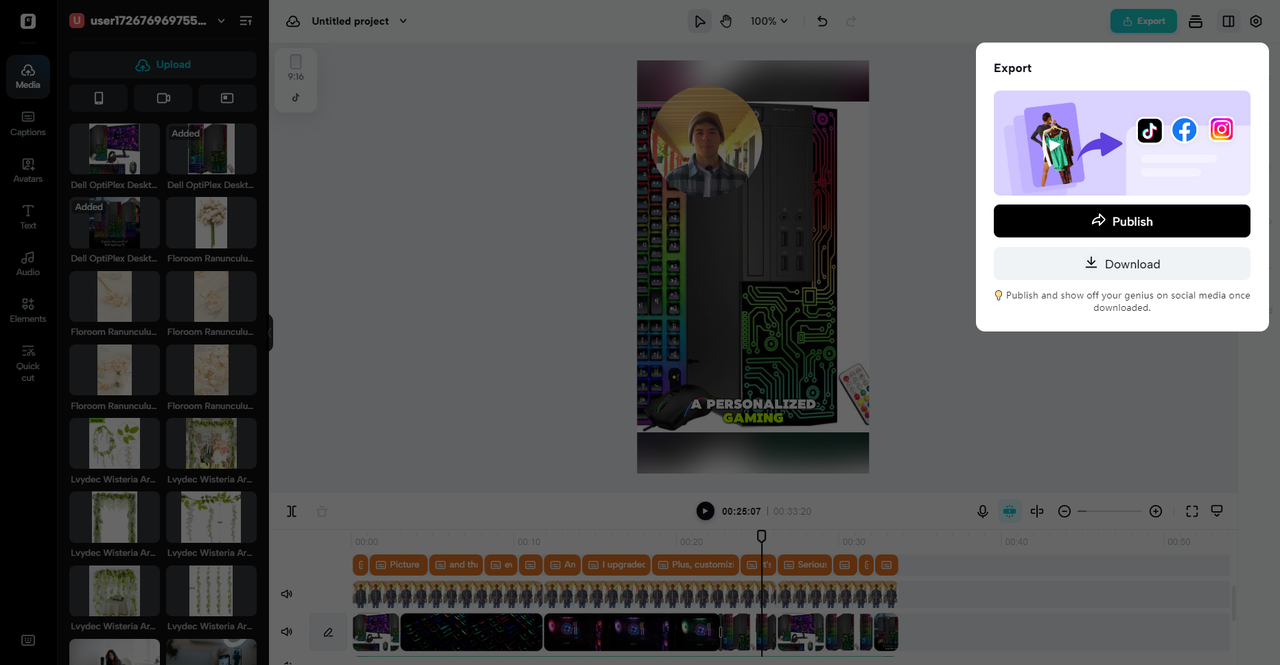Image resolution: width=1280 pixels, height=665 pixels.
Task: Click the playhead marker on the timeline
Action: [762, 537]
